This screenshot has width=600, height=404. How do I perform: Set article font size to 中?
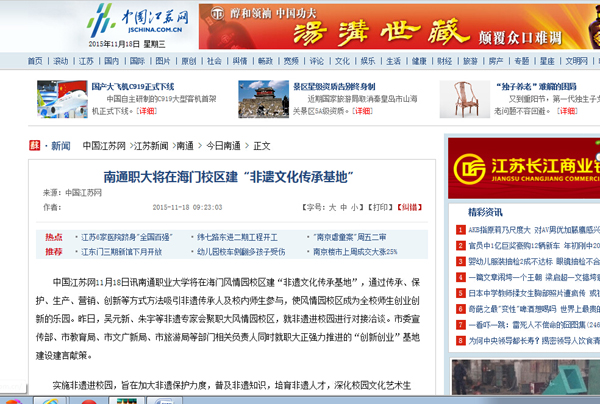[x=344, y=207]
